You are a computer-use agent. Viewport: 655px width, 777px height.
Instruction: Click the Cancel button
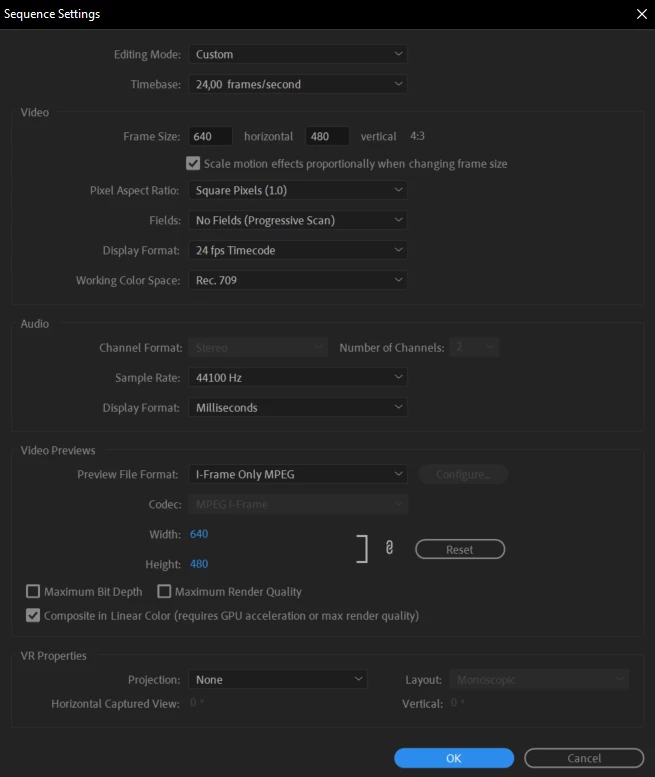coord(584,758)
